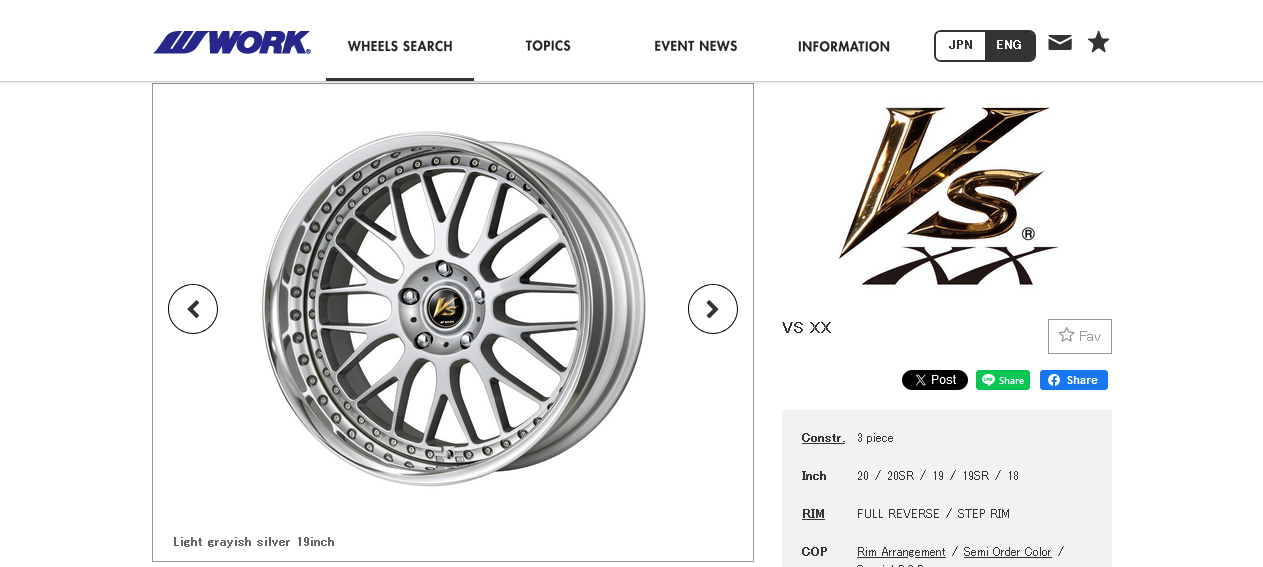Viewport: 1263px width, 567px height.
Task: Go to Event News
Action: point(696,46)
